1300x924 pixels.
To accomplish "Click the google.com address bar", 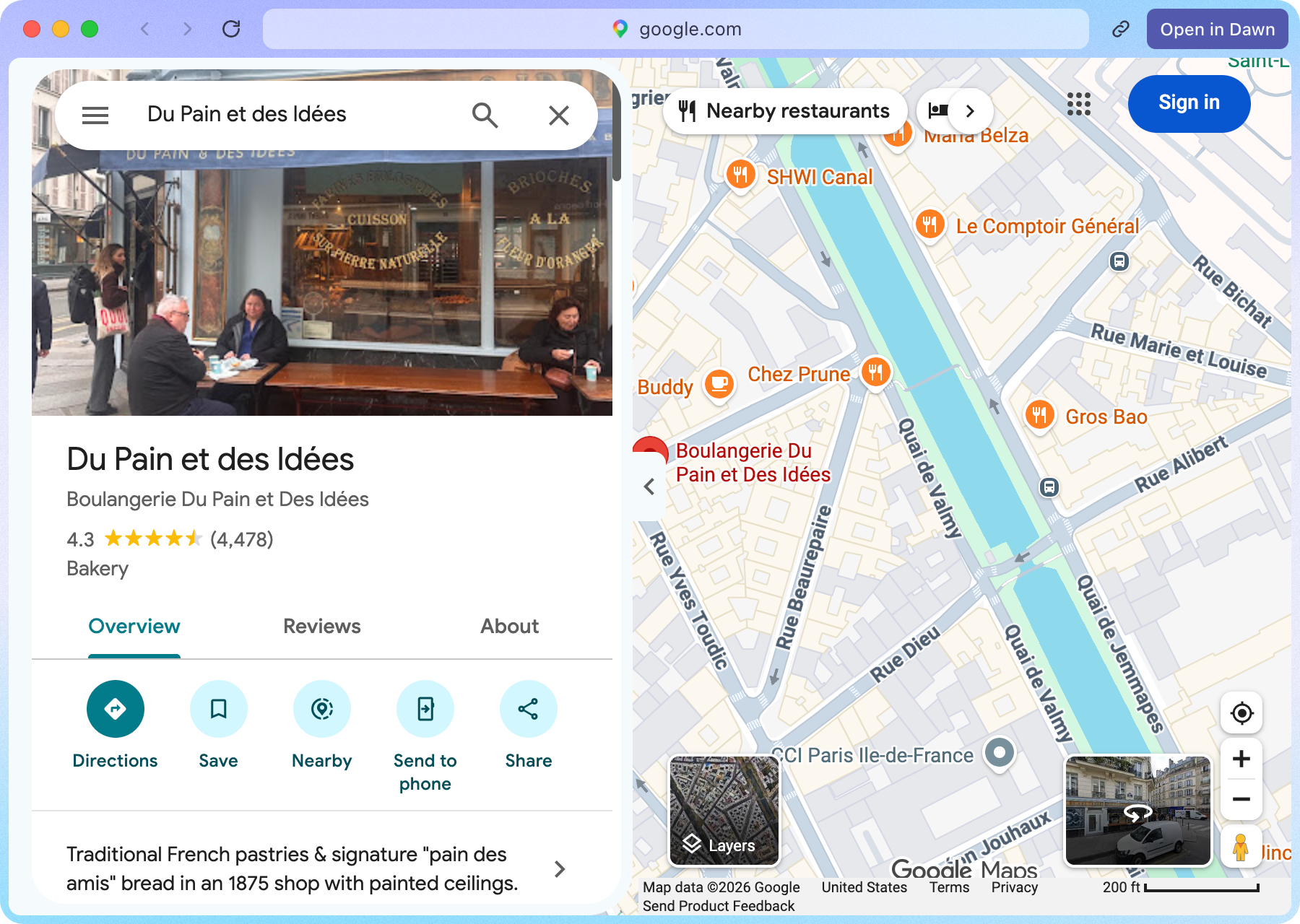I will pyautogui.click(x=676, y=30).
